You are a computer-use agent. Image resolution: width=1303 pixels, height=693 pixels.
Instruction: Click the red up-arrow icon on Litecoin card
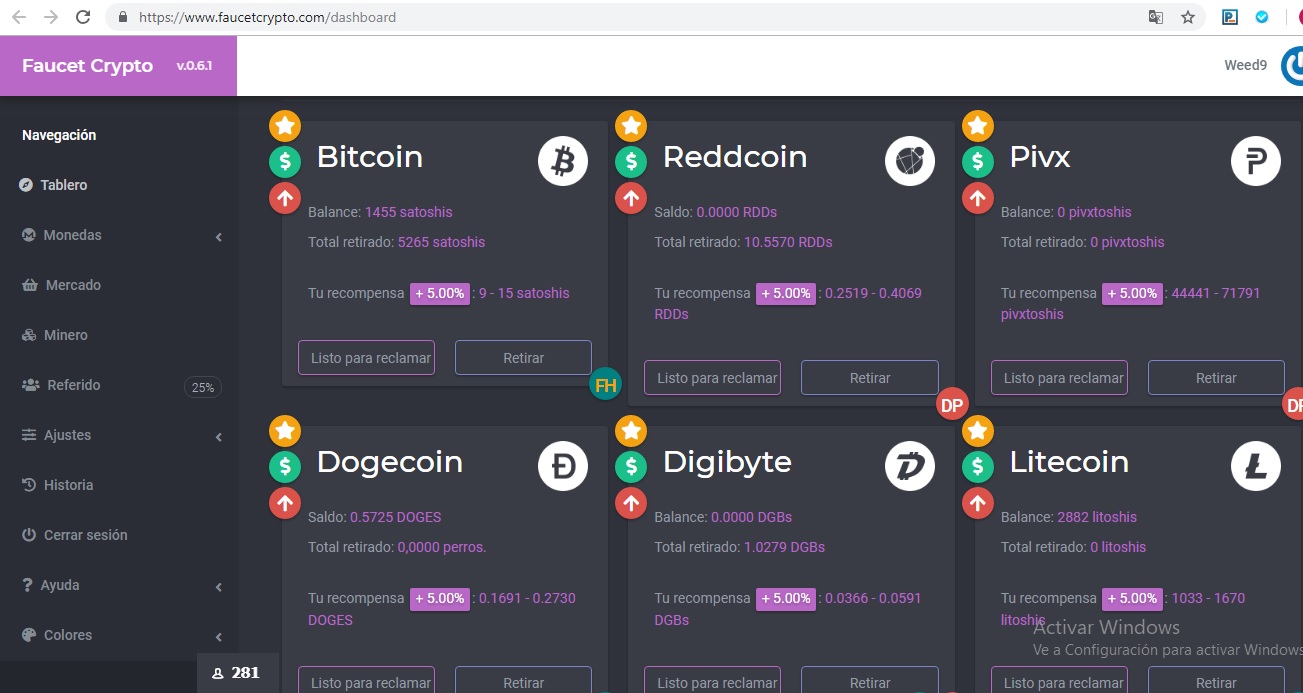[x=978, y=503]
